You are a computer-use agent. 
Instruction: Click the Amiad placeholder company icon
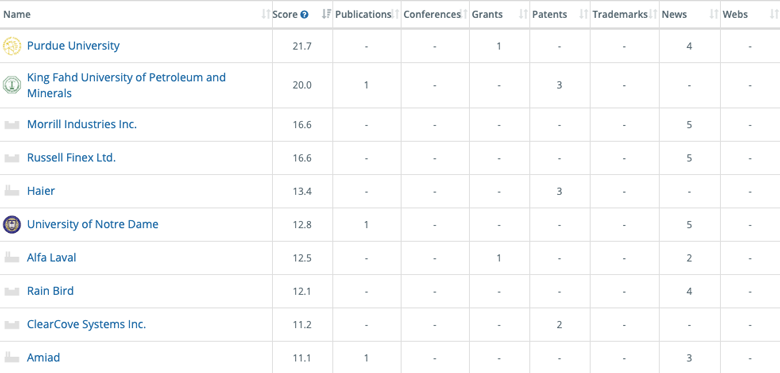11,358
